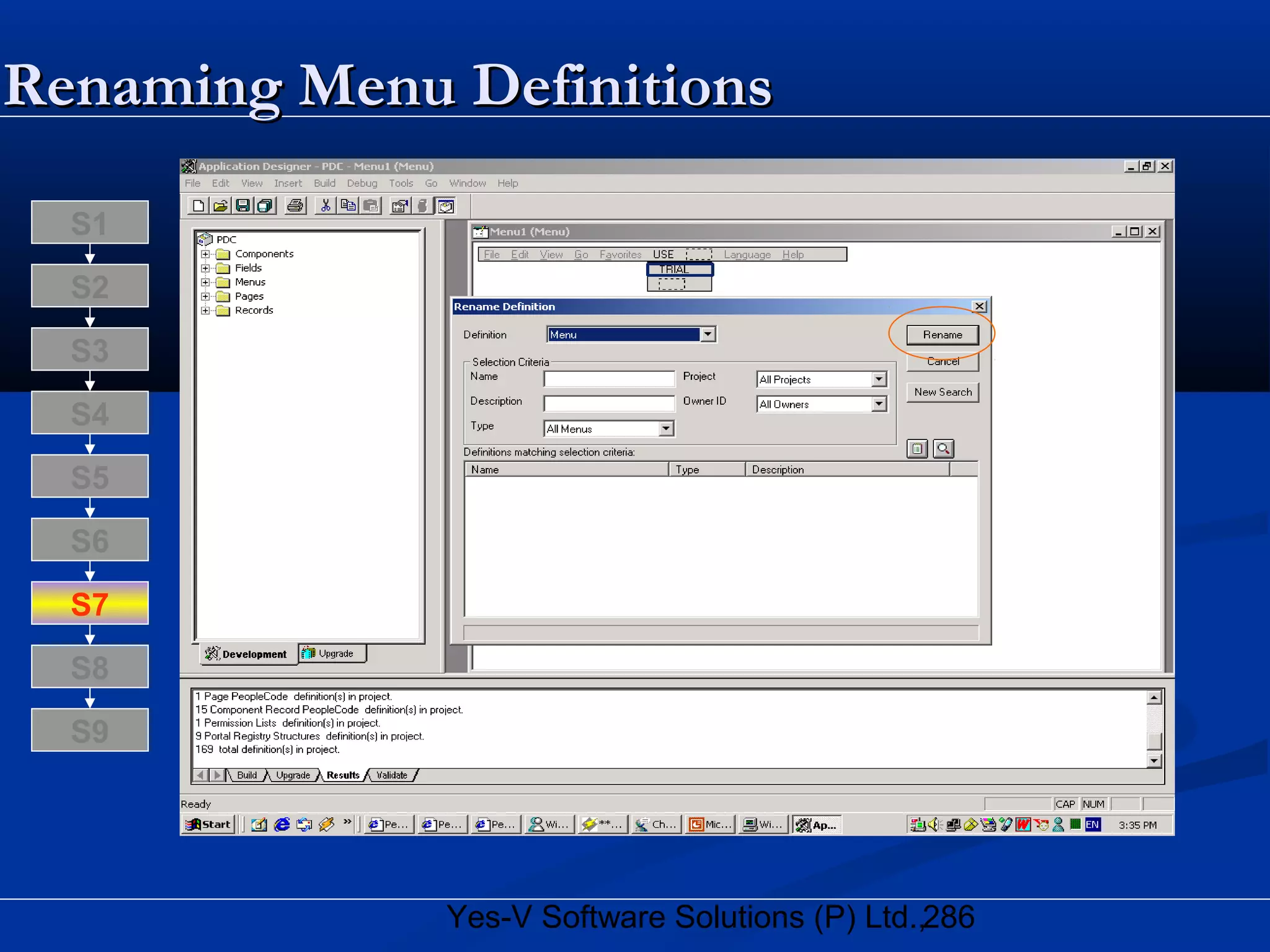Viewport: 1270px width, 952px height.
Task: Click the Open folder toolbar icon
Action: coord(221,206)
